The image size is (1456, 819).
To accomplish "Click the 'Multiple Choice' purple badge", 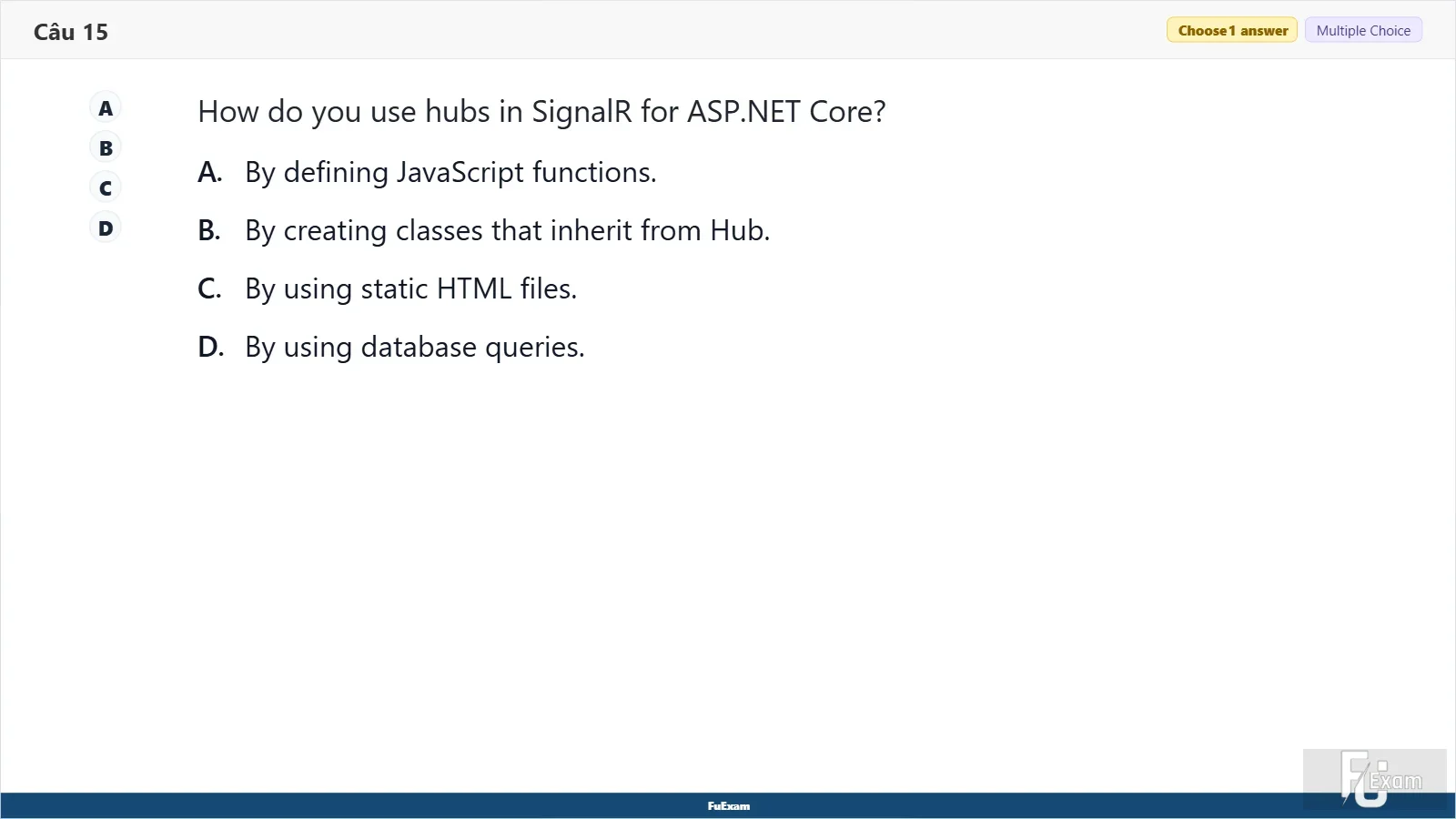I will pyautogui.click(x=1363, y=30).
